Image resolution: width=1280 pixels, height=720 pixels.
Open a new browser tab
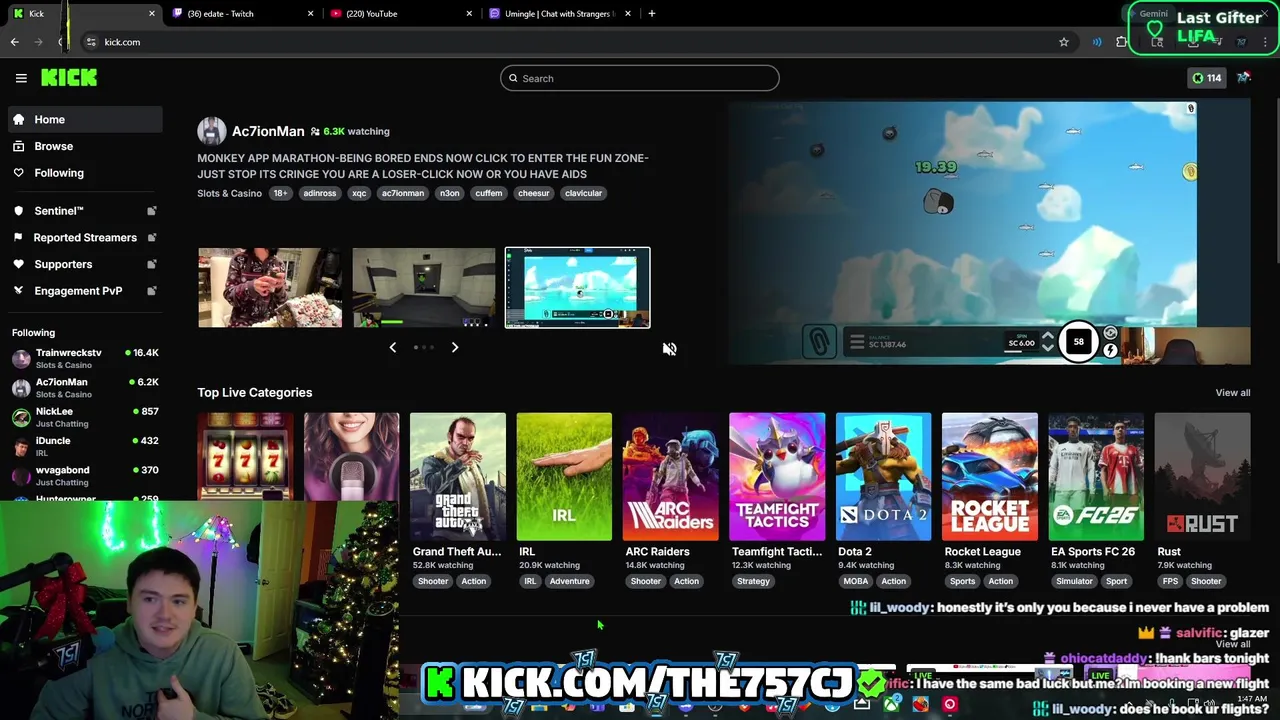(x=651, y=13)
